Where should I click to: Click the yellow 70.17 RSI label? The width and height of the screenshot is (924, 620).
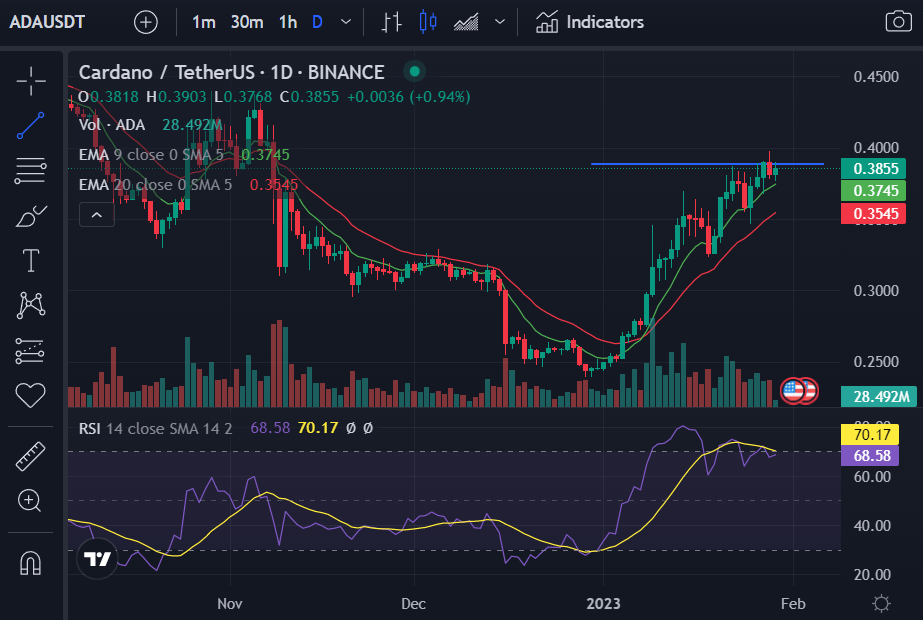click(x=872, y=435)
